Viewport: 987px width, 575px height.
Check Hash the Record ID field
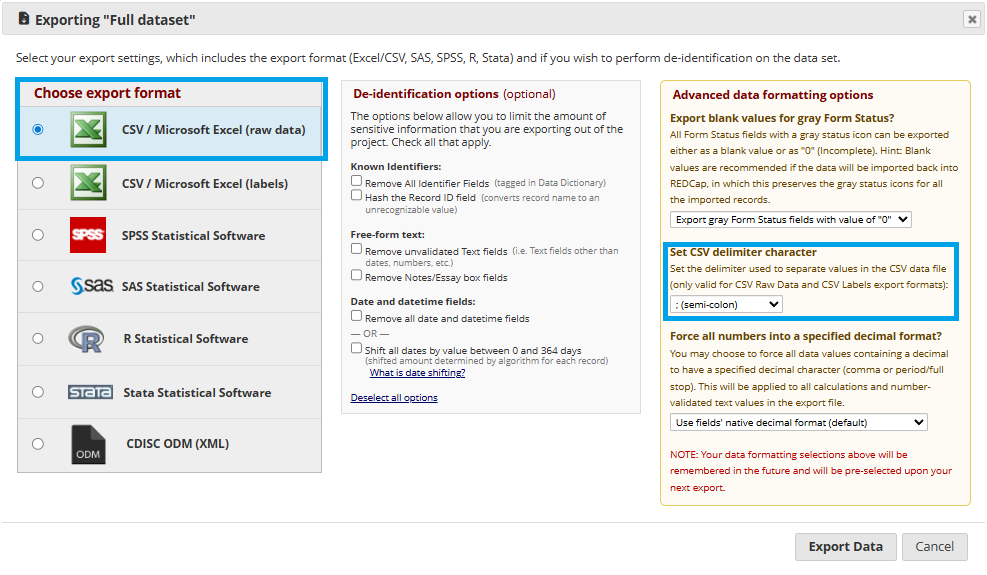(x=357, y=196)
